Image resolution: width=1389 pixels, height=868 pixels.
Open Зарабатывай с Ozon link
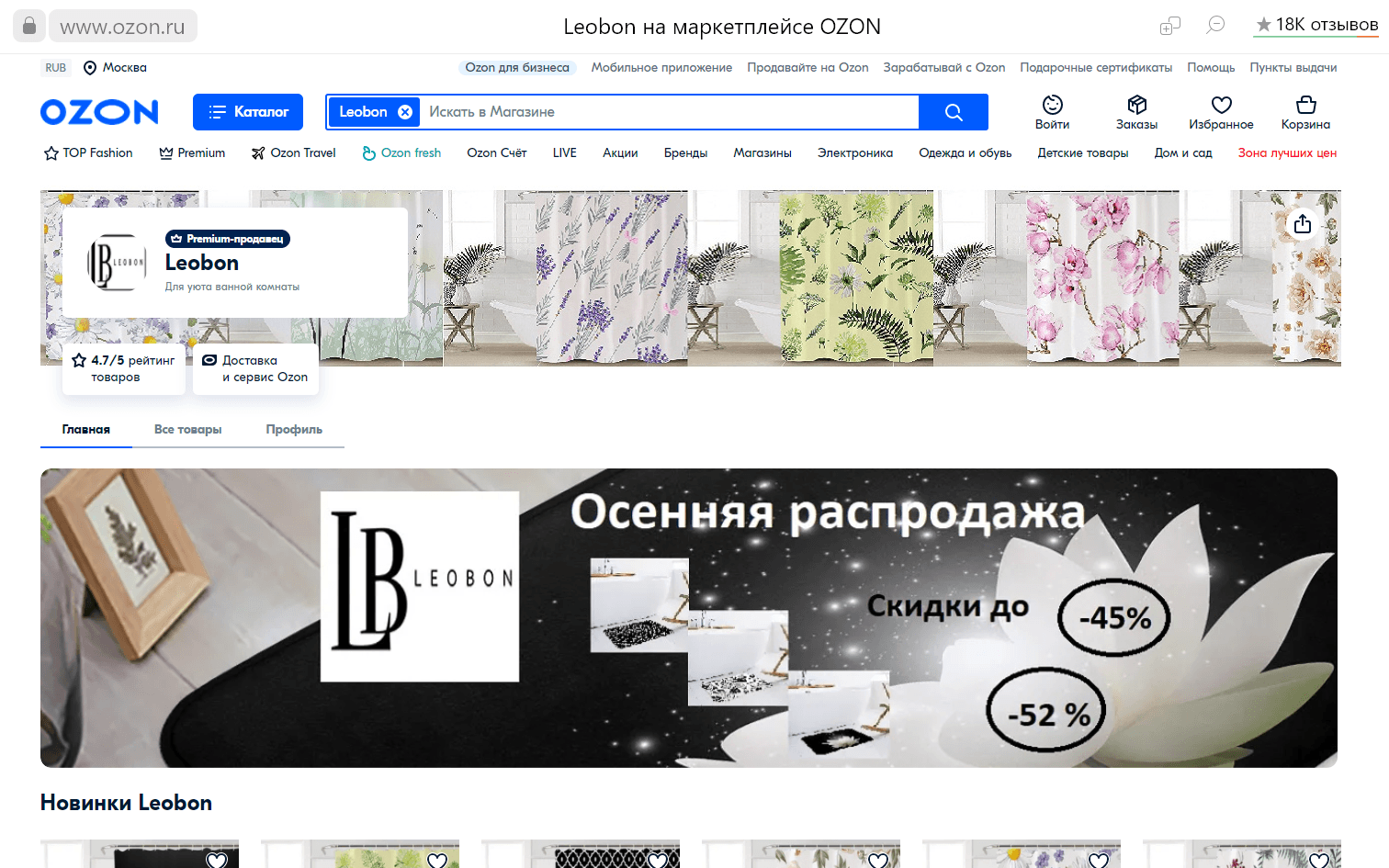click(x=944, y=68)
